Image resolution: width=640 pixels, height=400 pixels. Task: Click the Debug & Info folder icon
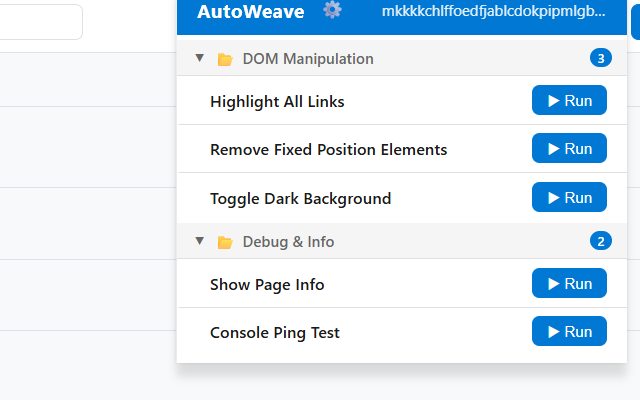coord(225,242)
